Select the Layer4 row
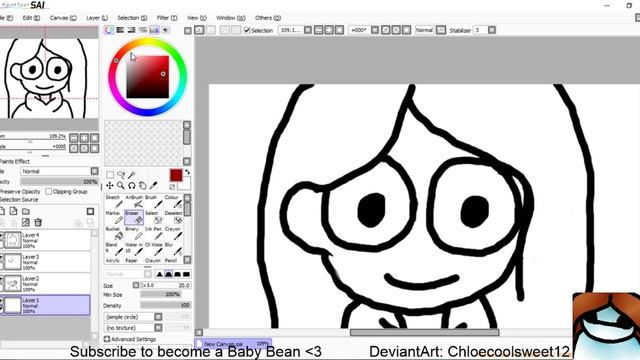 46,240
